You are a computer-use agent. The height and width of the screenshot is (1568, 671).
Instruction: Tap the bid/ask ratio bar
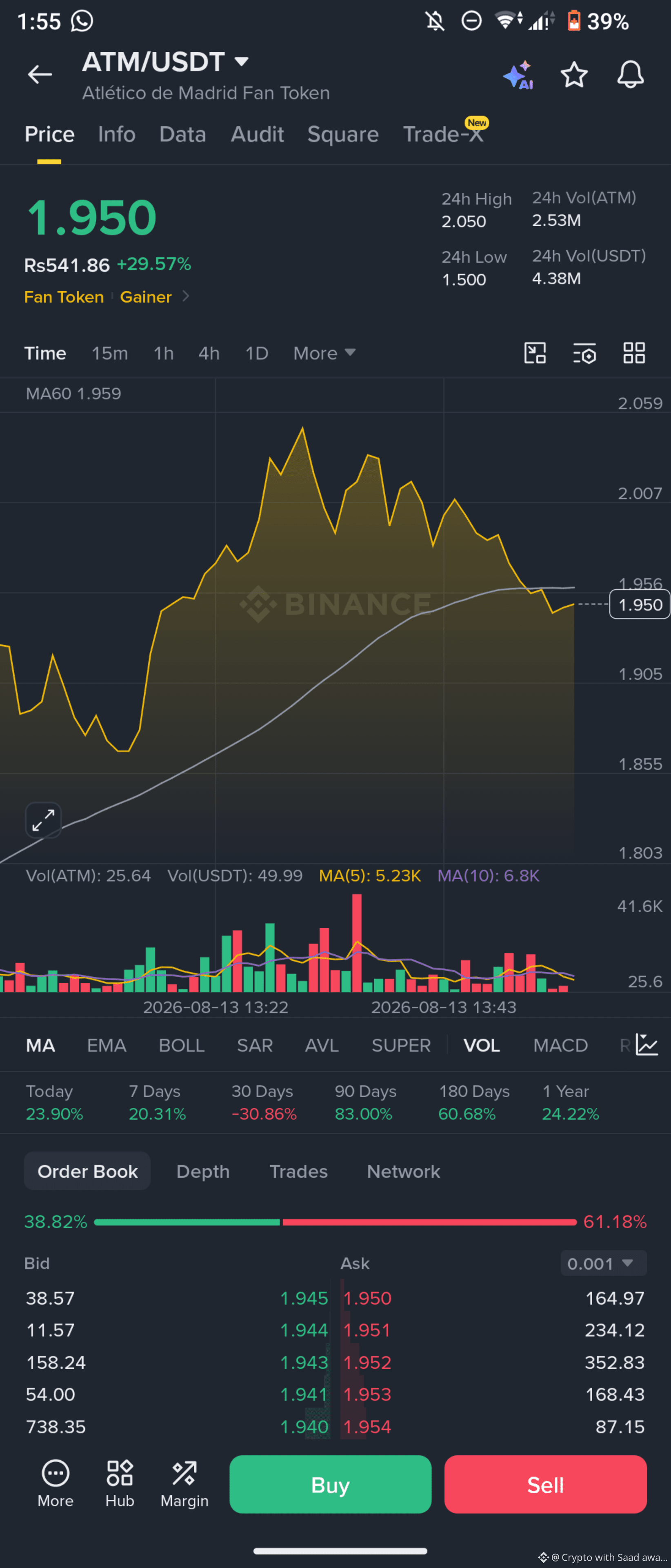pos(335,1222)
